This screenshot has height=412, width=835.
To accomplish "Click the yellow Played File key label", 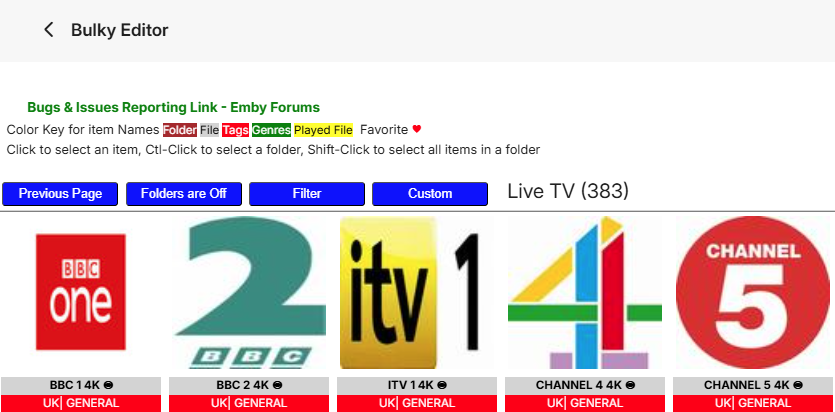I will tap(323, 130).
